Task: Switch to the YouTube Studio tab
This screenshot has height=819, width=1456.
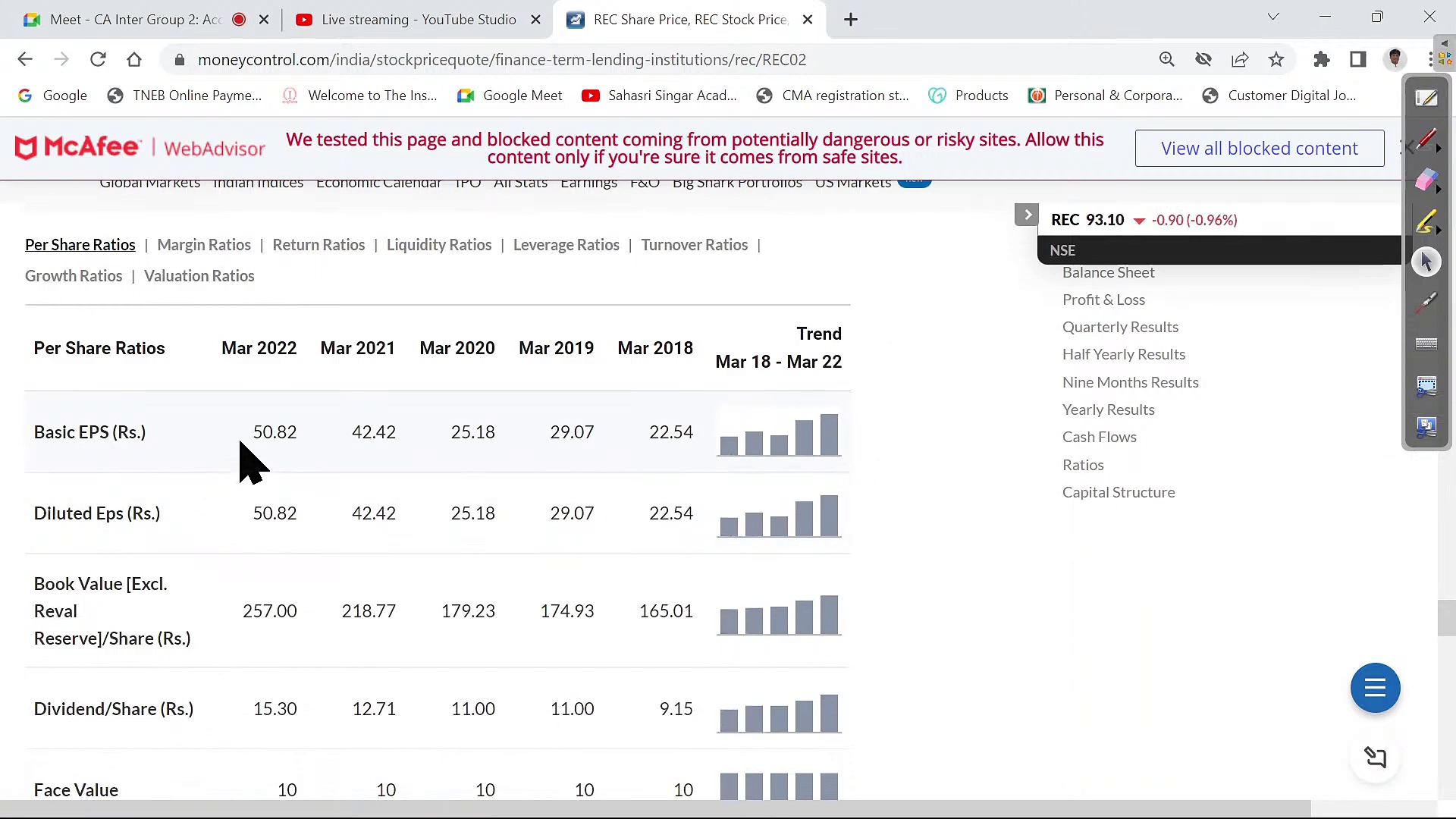Action: tap(409, 20)
